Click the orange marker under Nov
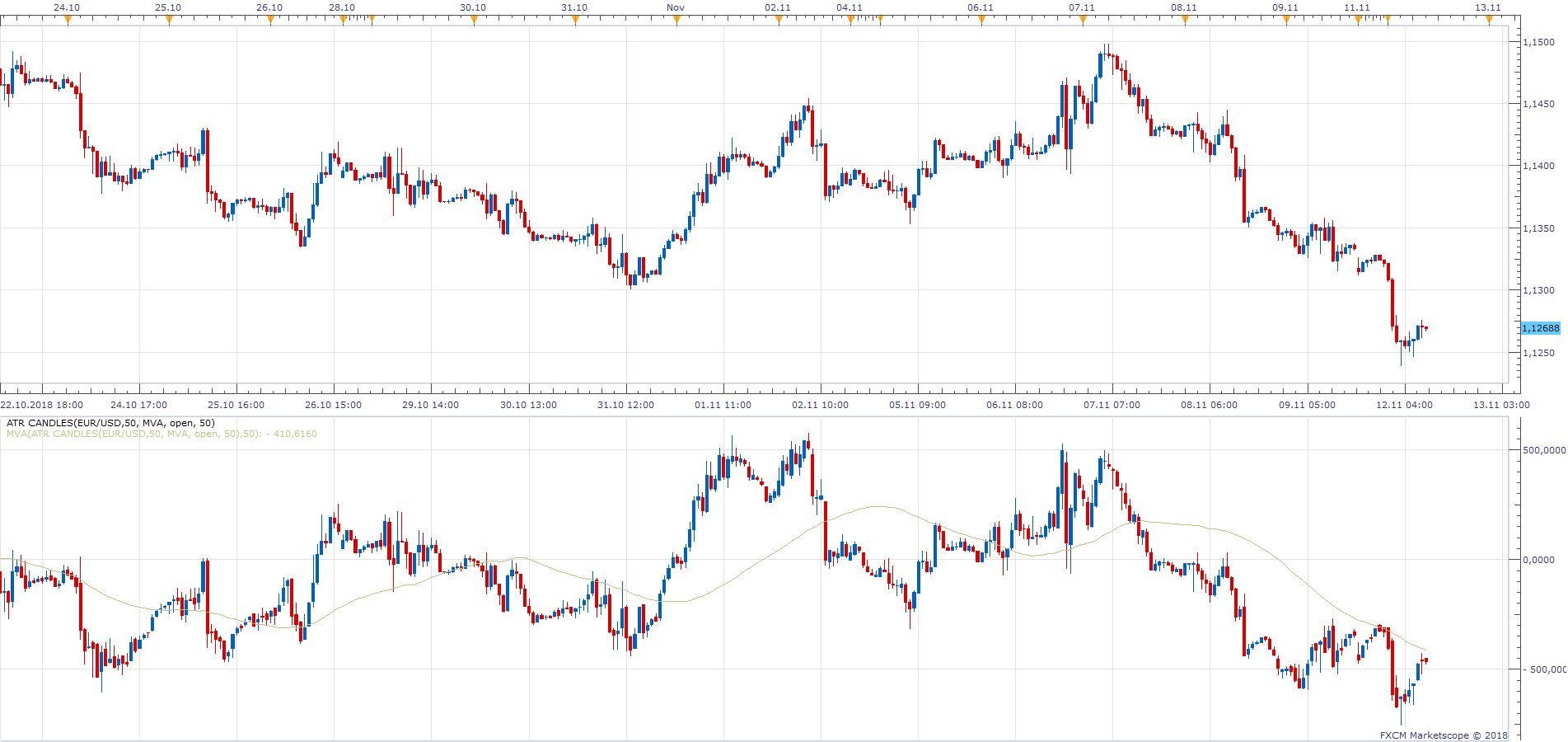Screen dimensions: 1568x742 (676, 21)
